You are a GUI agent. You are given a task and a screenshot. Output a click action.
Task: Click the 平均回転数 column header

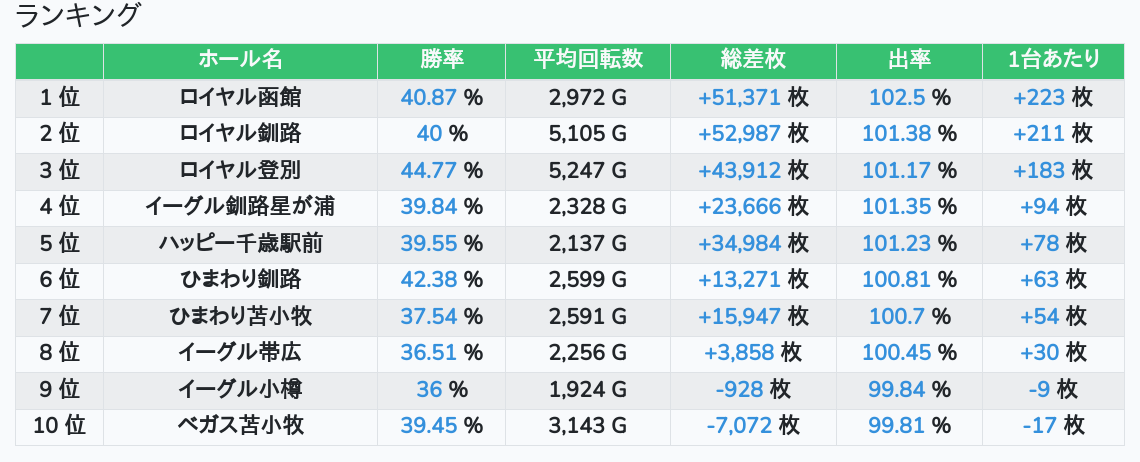tap(587, 60)
